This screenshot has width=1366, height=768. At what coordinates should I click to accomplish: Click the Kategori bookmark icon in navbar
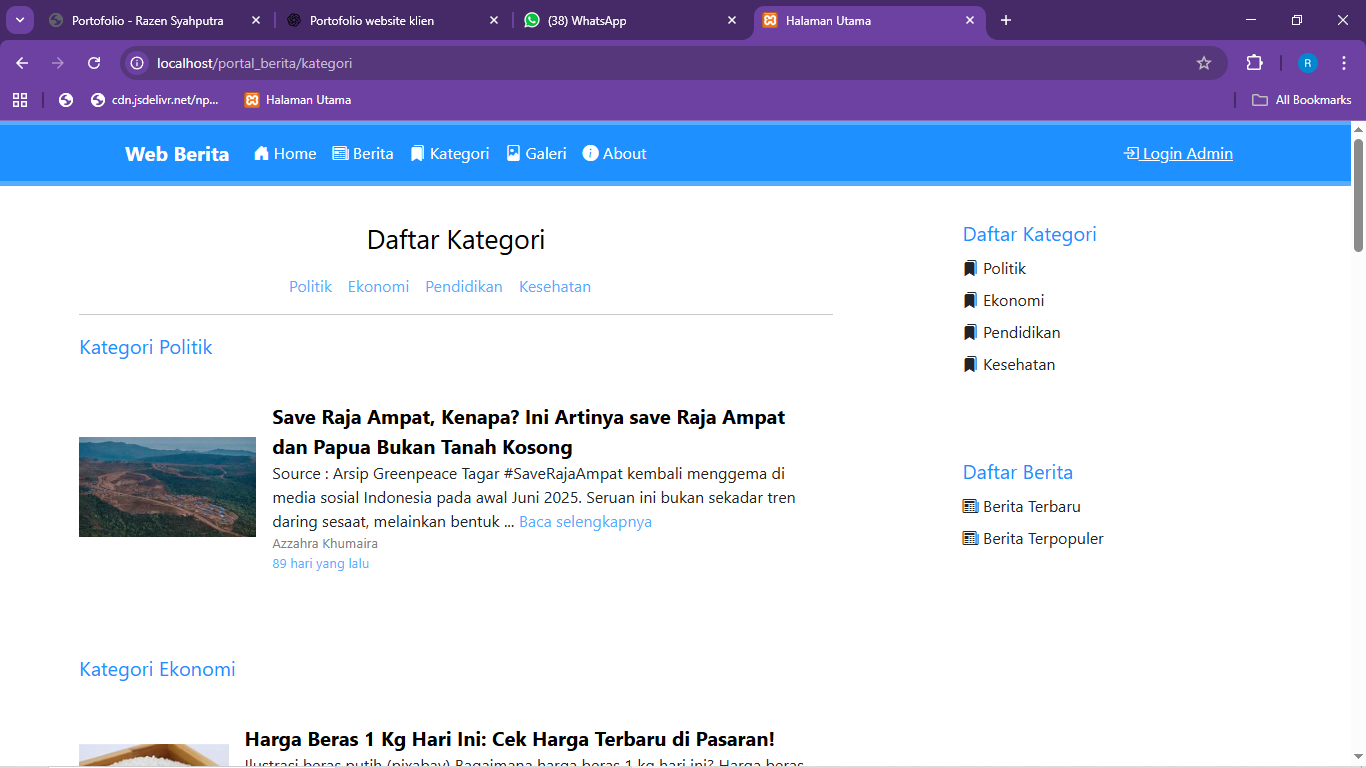(417, 153)
